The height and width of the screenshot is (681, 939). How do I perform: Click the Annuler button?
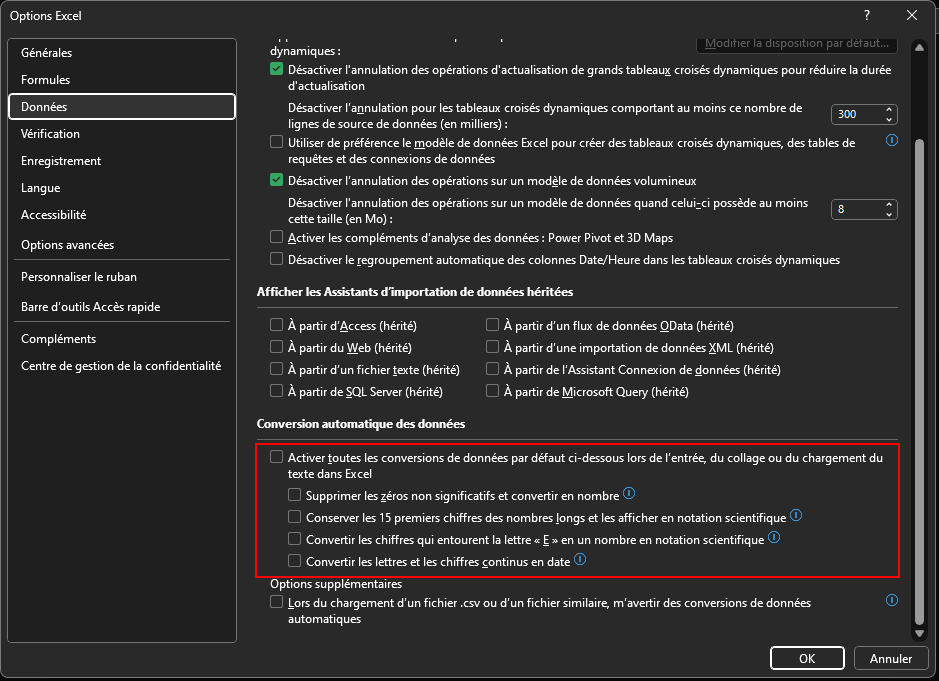890,659
